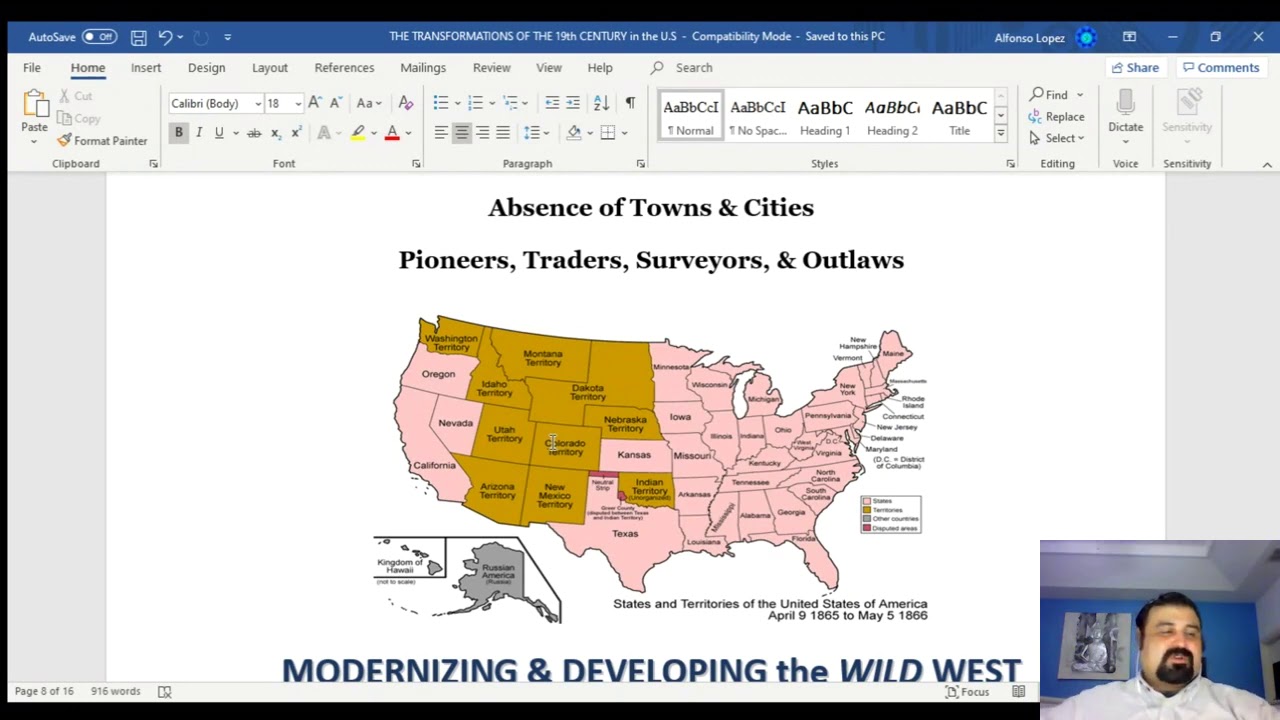Toggle Underline formatting
The width and height of the screenshot is (1280, 720).
pyautogui.click(x=219, y=133)
